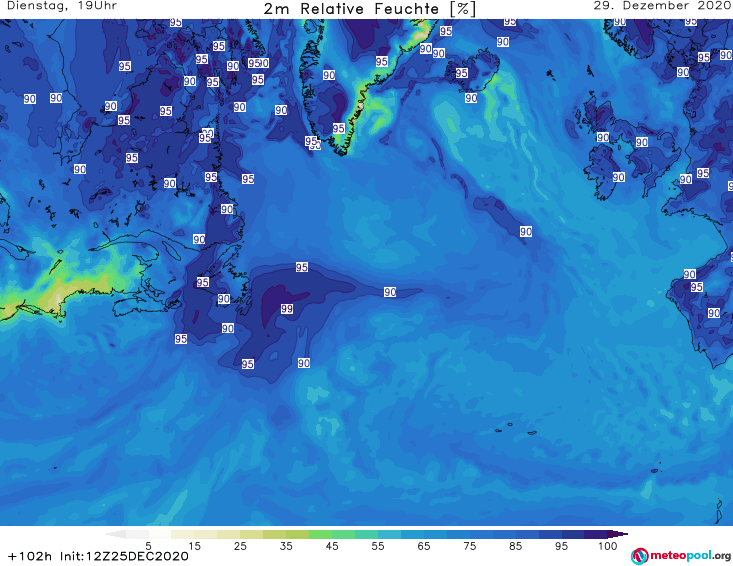The height and width of the screenshot is (566, 733).
Task: Click the 90 contour label over Portugal
Action: click(713, 313)
